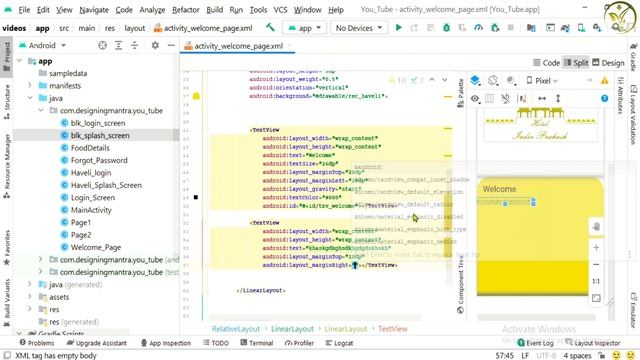Sync project with Gradle files icon
640x360 pixels.
pos(565,28)
